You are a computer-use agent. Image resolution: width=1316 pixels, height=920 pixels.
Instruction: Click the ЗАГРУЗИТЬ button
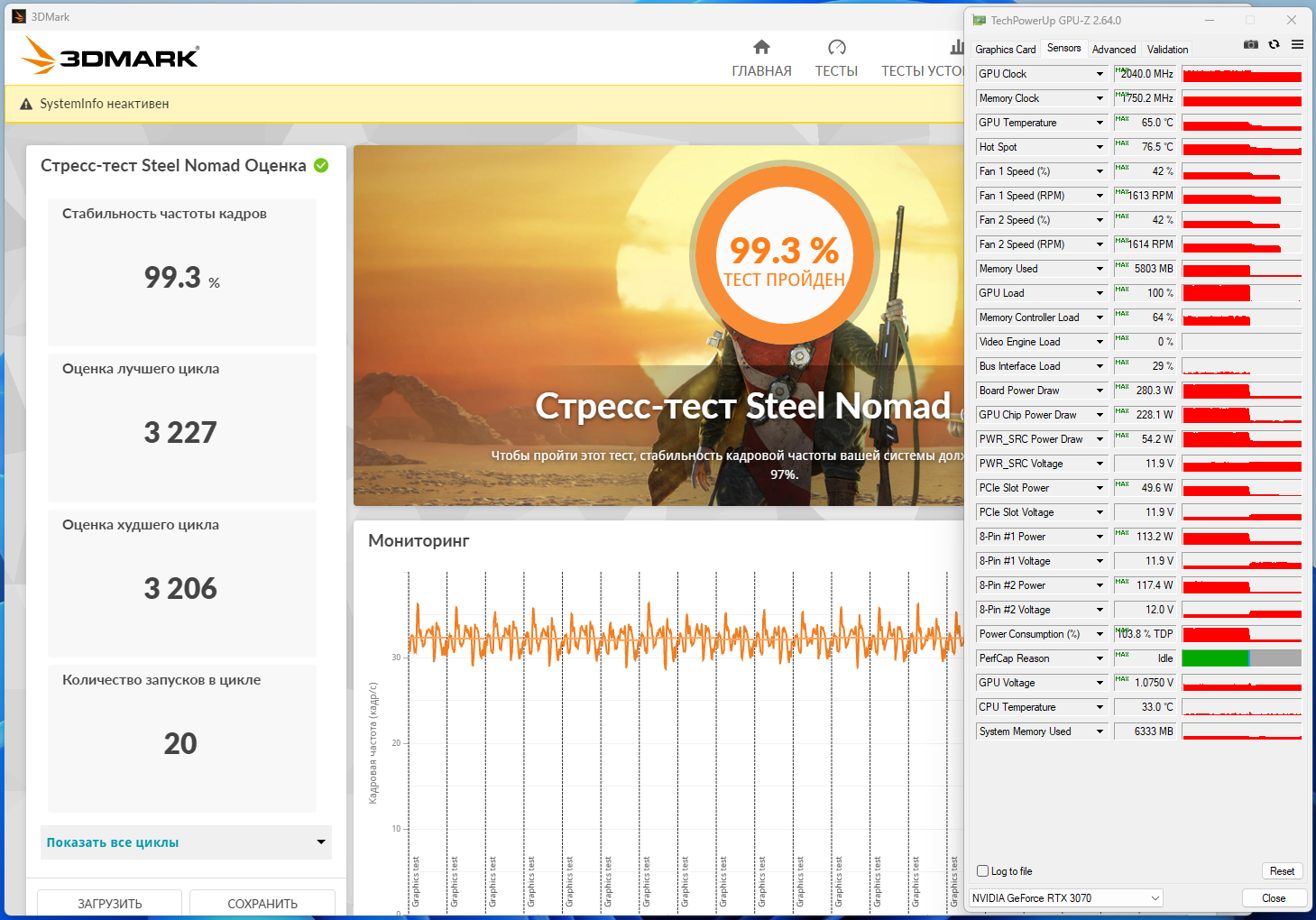[109, 903]
